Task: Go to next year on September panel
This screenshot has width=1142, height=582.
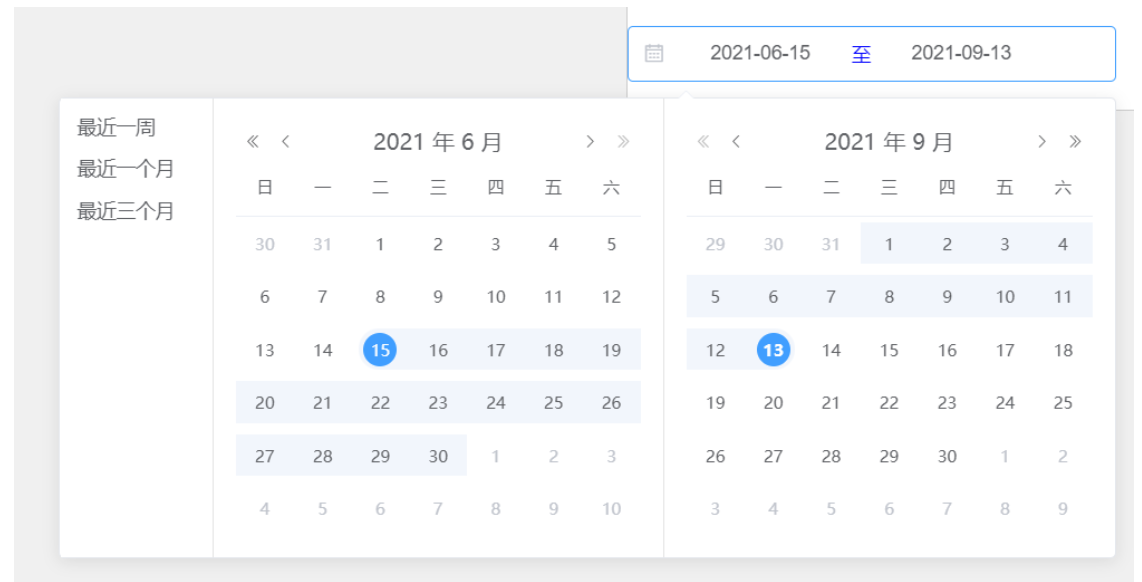Action: pos(1075,142)
